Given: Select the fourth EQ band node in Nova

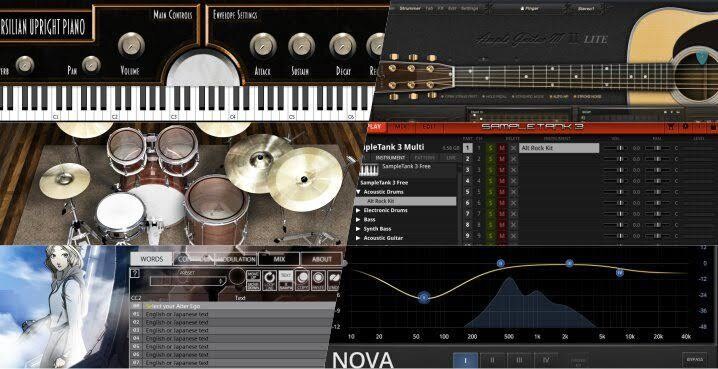Looking at the screenshot, I should 620,272.
